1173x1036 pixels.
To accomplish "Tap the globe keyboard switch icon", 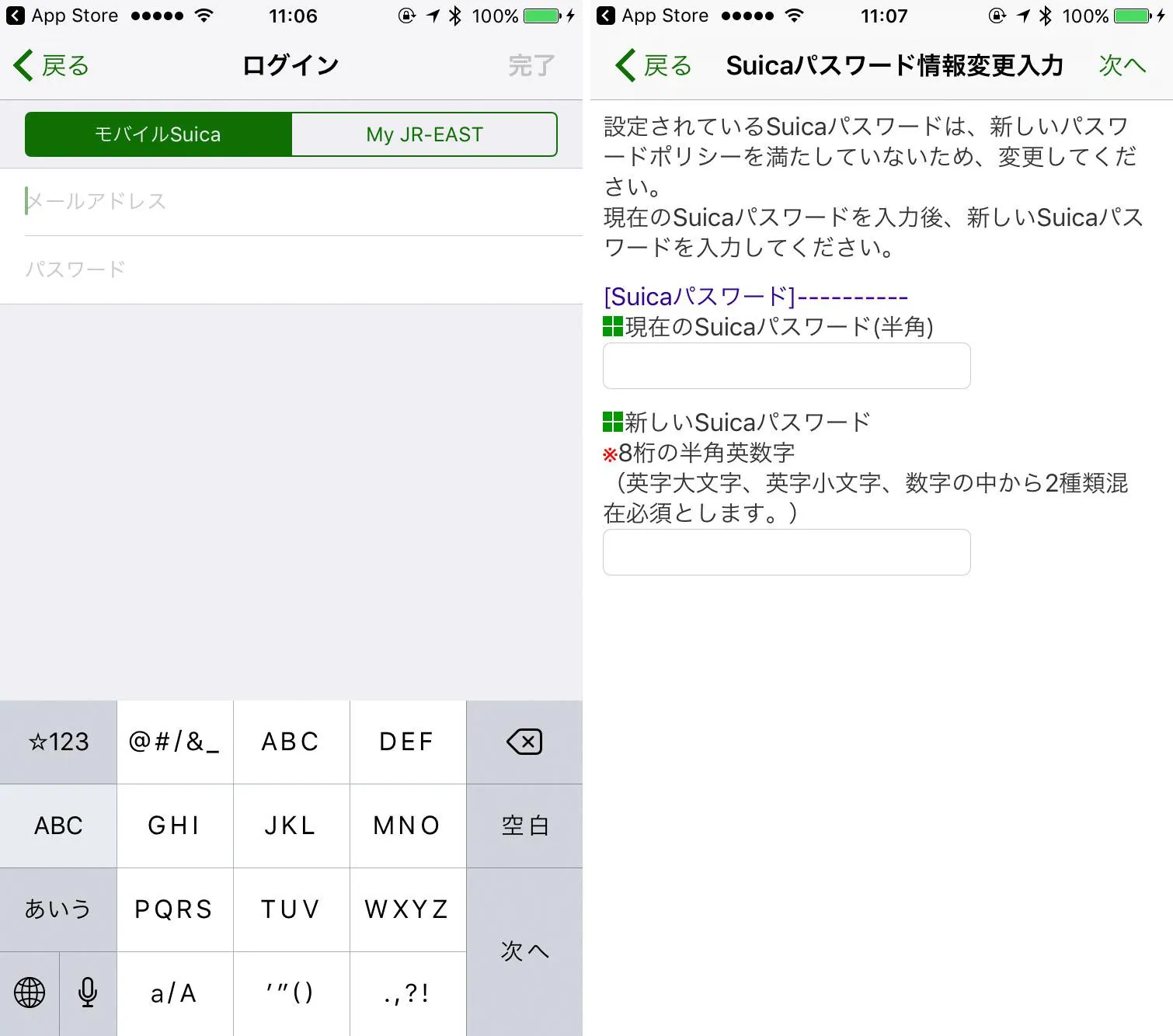I will point(30,993).
